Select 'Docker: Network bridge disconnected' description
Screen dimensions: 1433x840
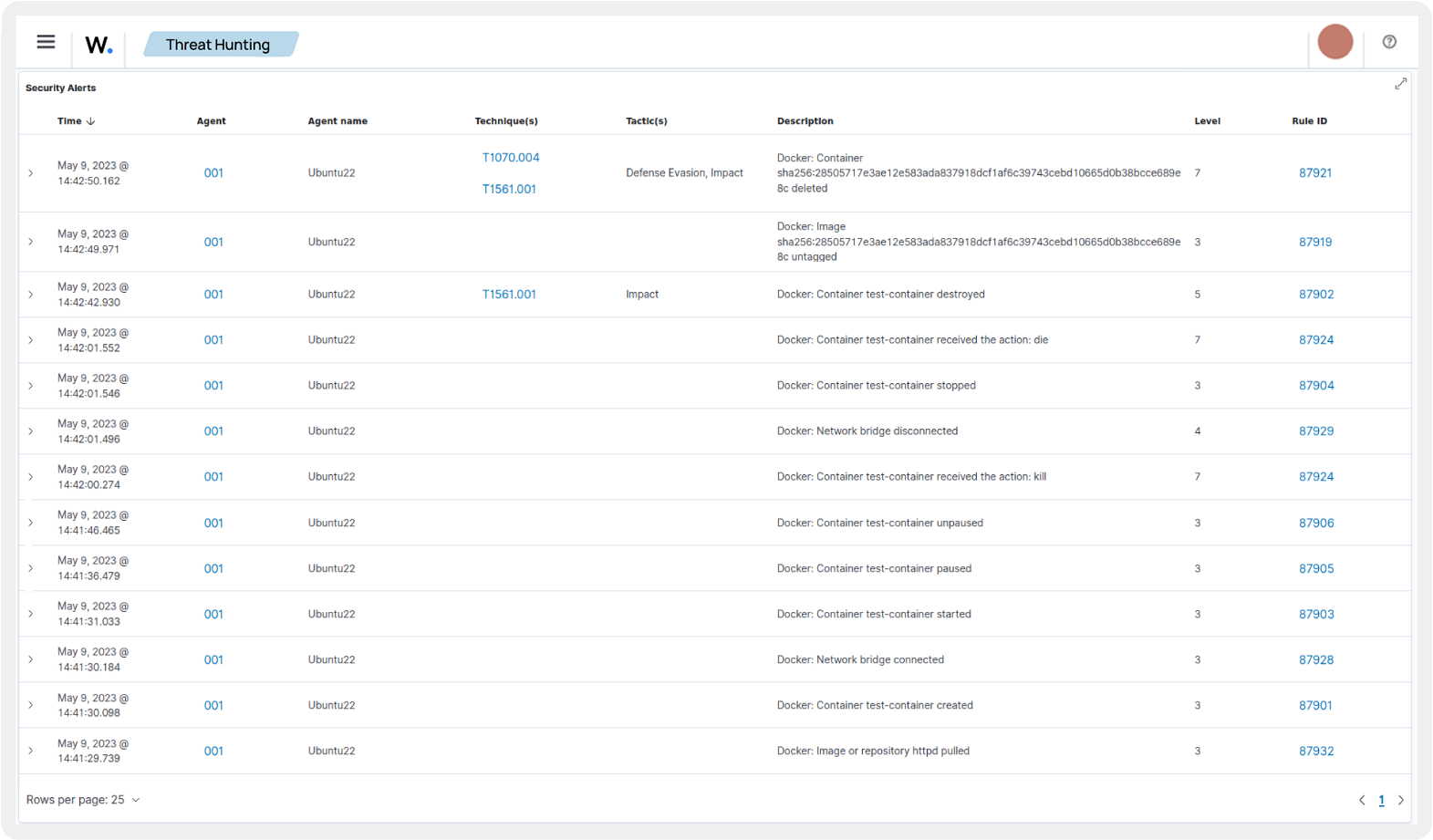867,431
